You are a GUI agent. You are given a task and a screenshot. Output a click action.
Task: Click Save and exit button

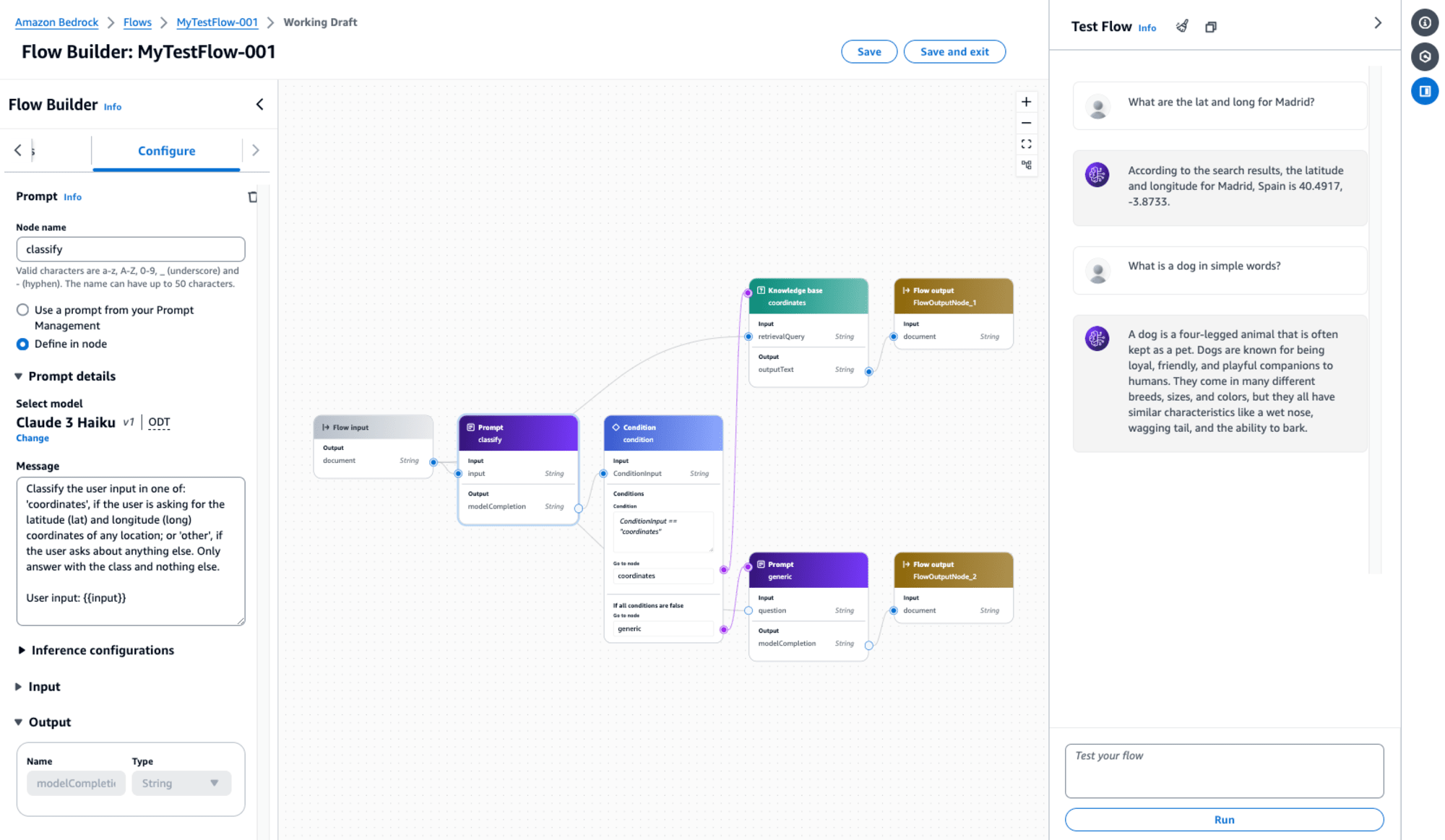pyautogui.click(x=954, y=52)
